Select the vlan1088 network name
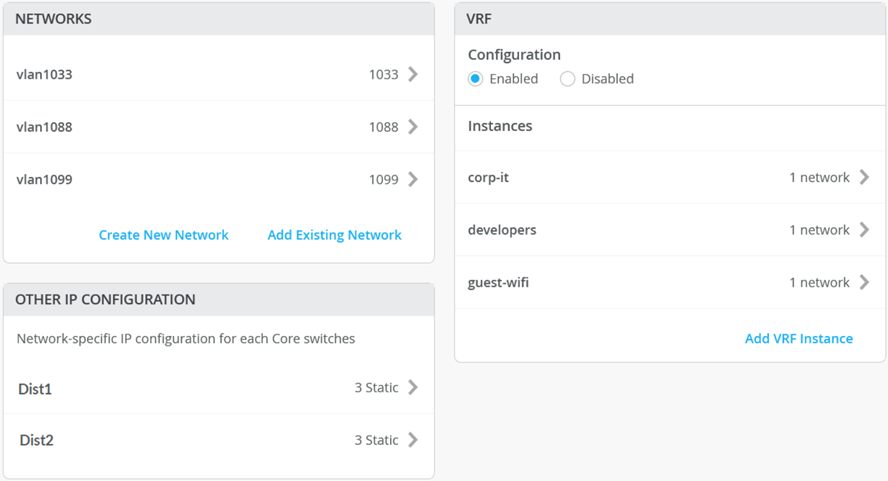Screen dimensions: 888x481 pos(44,127)
